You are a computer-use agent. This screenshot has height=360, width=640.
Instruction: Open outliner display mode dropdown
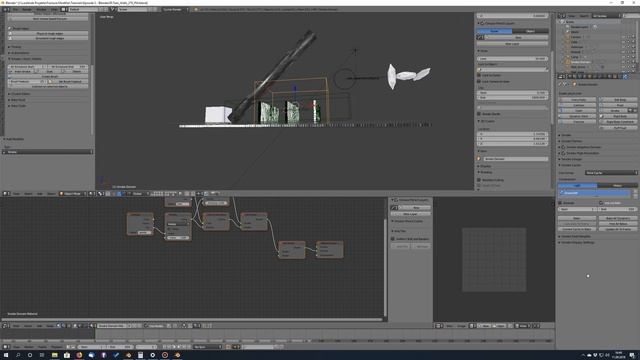pos(606,16)
